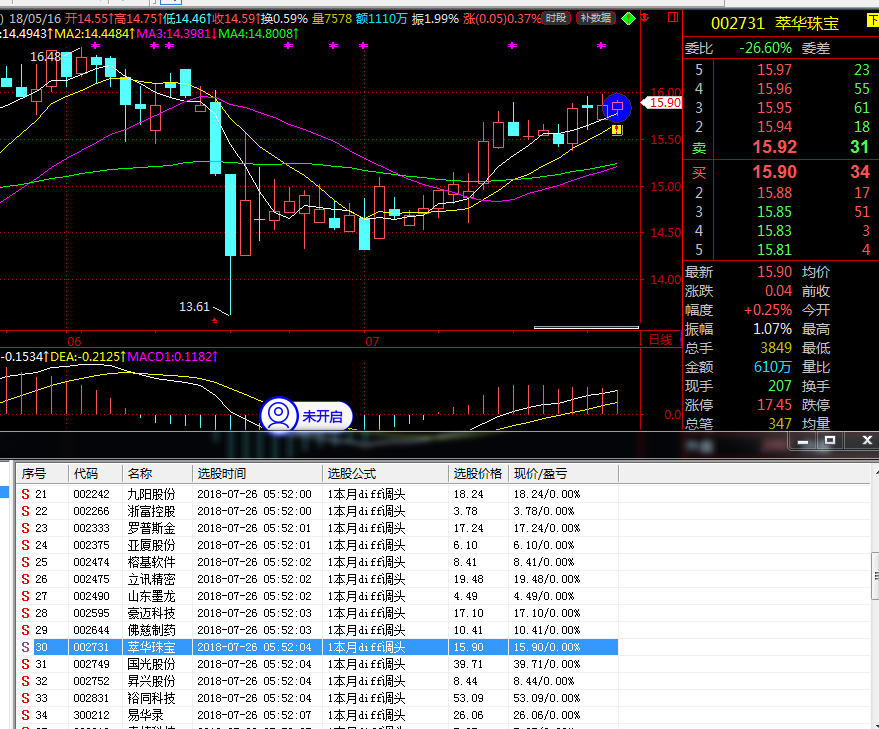Click the red S icon for 易华录
Screen dimensions: 879x729
click(x=25, y=715)
